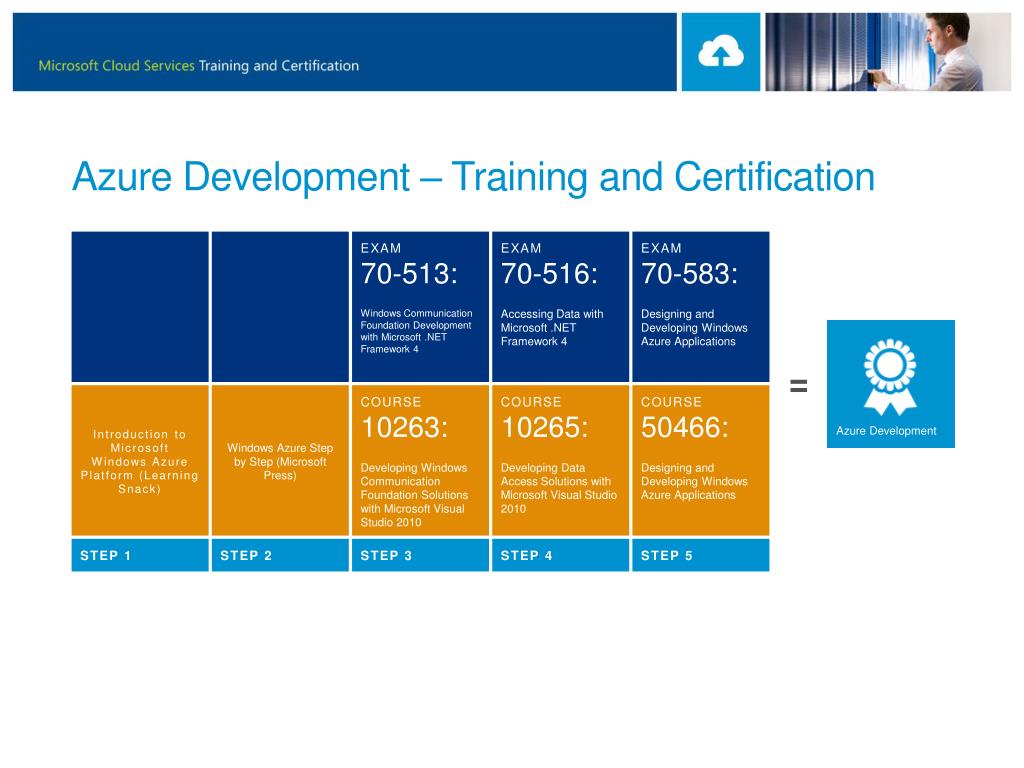This screenshot has width=1024, height=768.
Task: Open the Course 50466 tile
Action: [701, 460]
